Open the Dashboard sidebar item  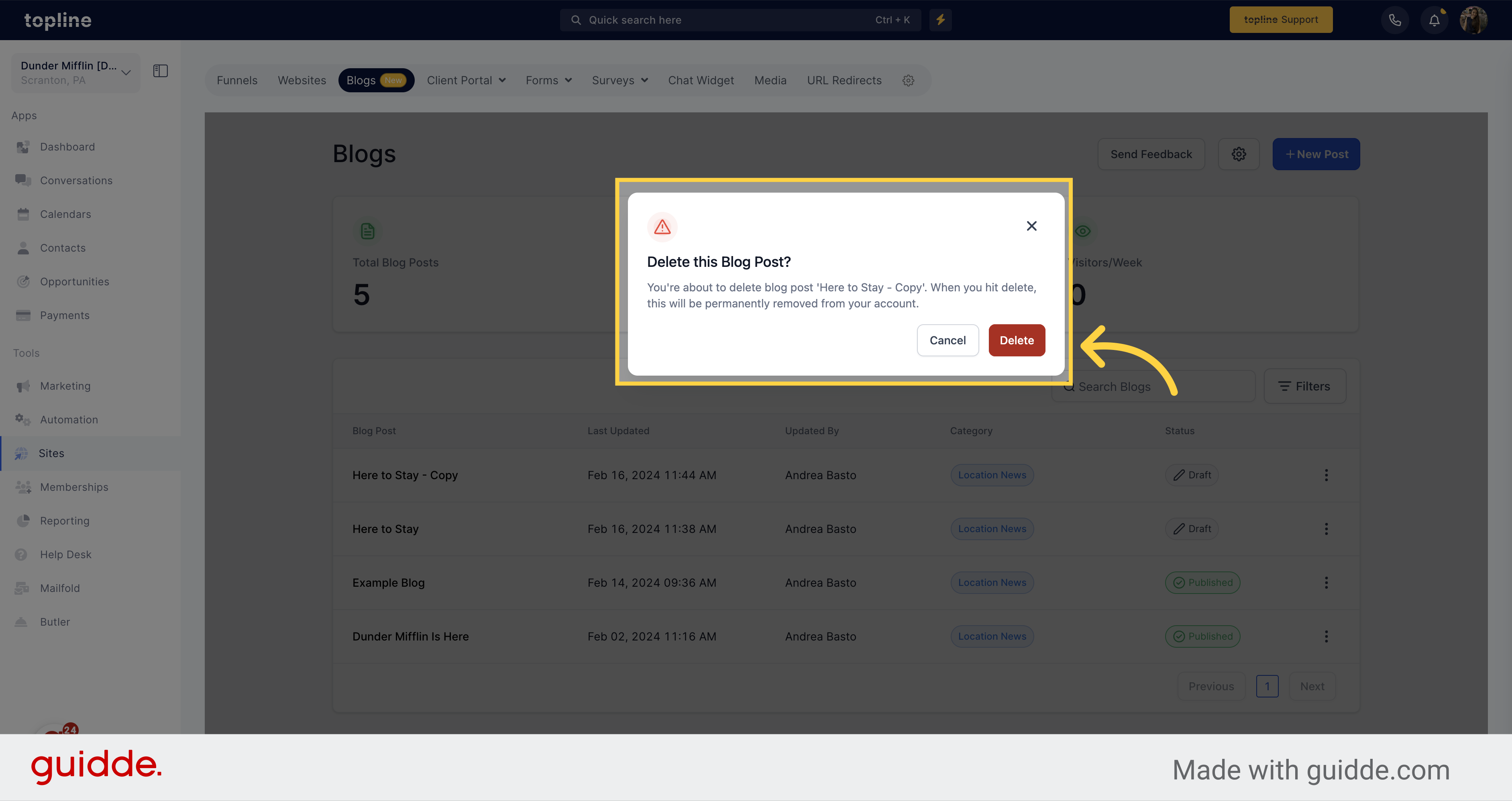click(x=67, y=147)
